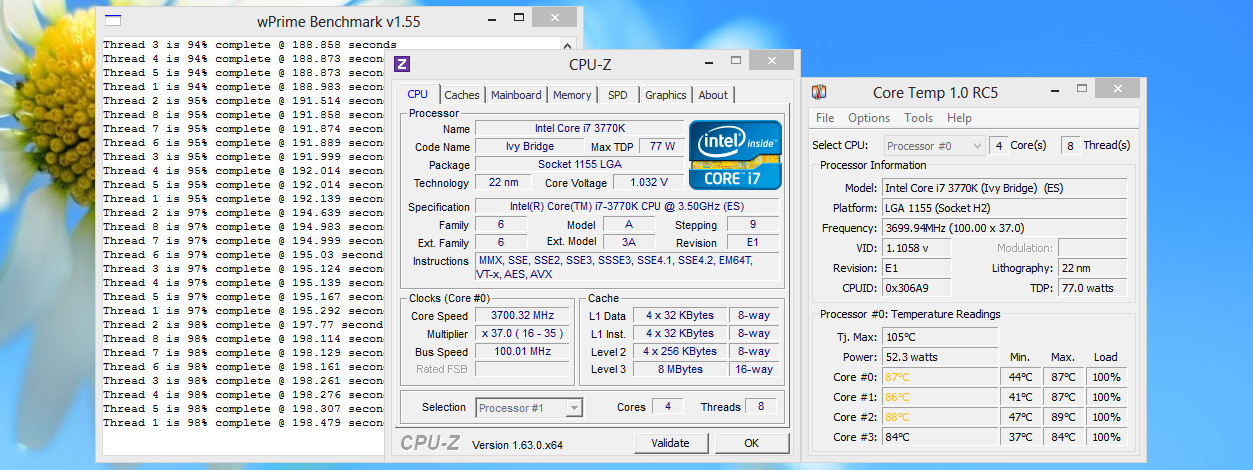The image size is (1253, 470).
Task: Open Core Temp Help menu
Action: 959,118
